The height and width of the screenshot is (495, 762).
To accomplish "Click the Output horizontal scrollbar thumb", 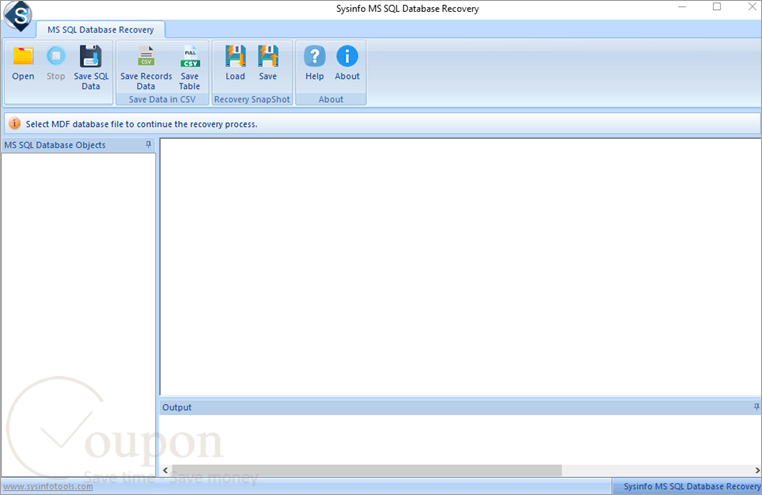I will [366, 470].
